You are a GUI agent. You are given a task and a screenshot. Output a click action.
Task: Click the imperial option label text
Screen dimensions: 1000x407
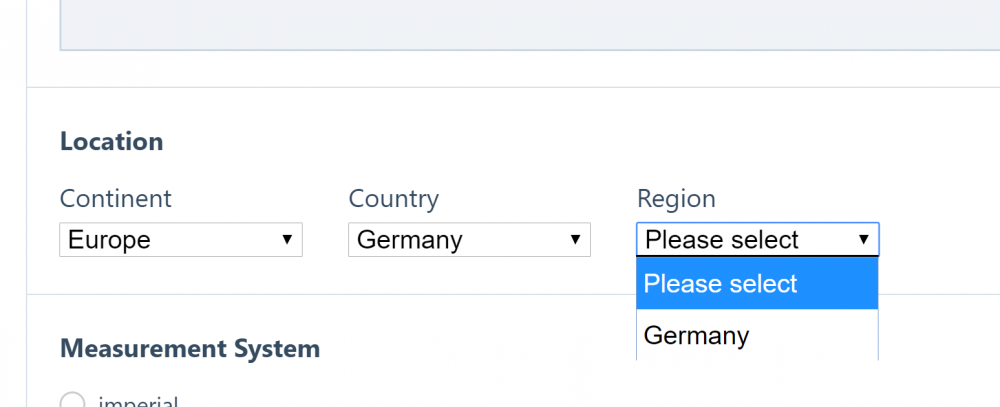click(x=138, y=403)
